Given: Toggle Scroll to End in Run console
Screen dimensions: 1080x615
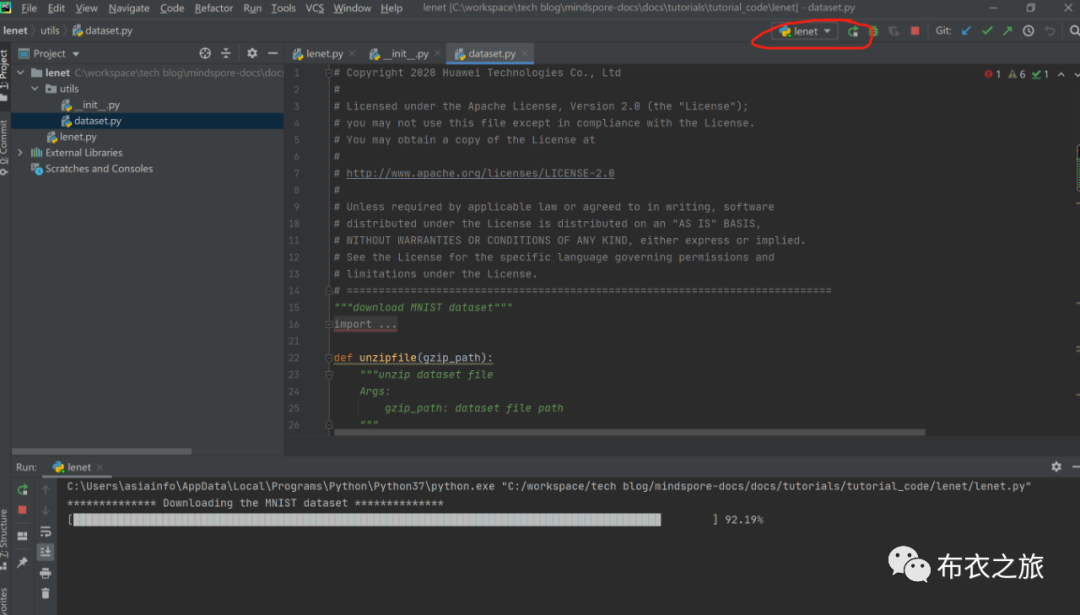Looking at the screenshot, I should point(45,552).
